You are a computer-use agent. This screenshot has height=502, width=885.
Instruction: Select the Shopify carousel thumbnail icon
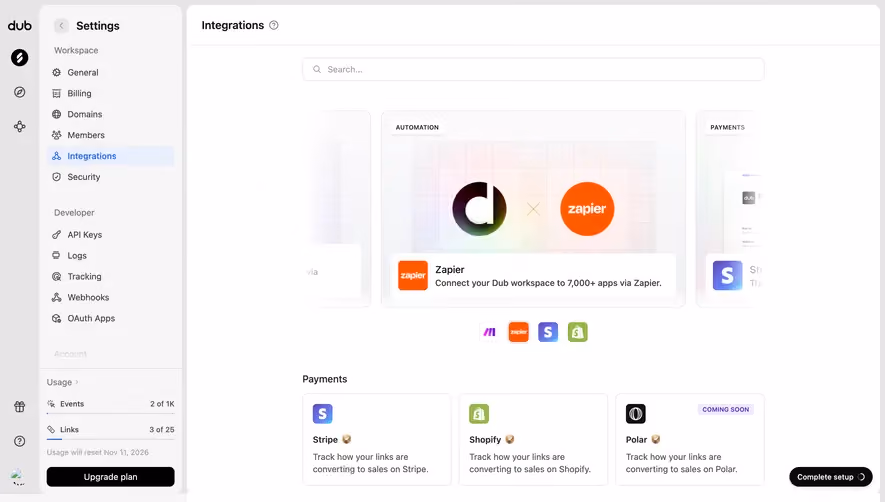click(577, 332)
